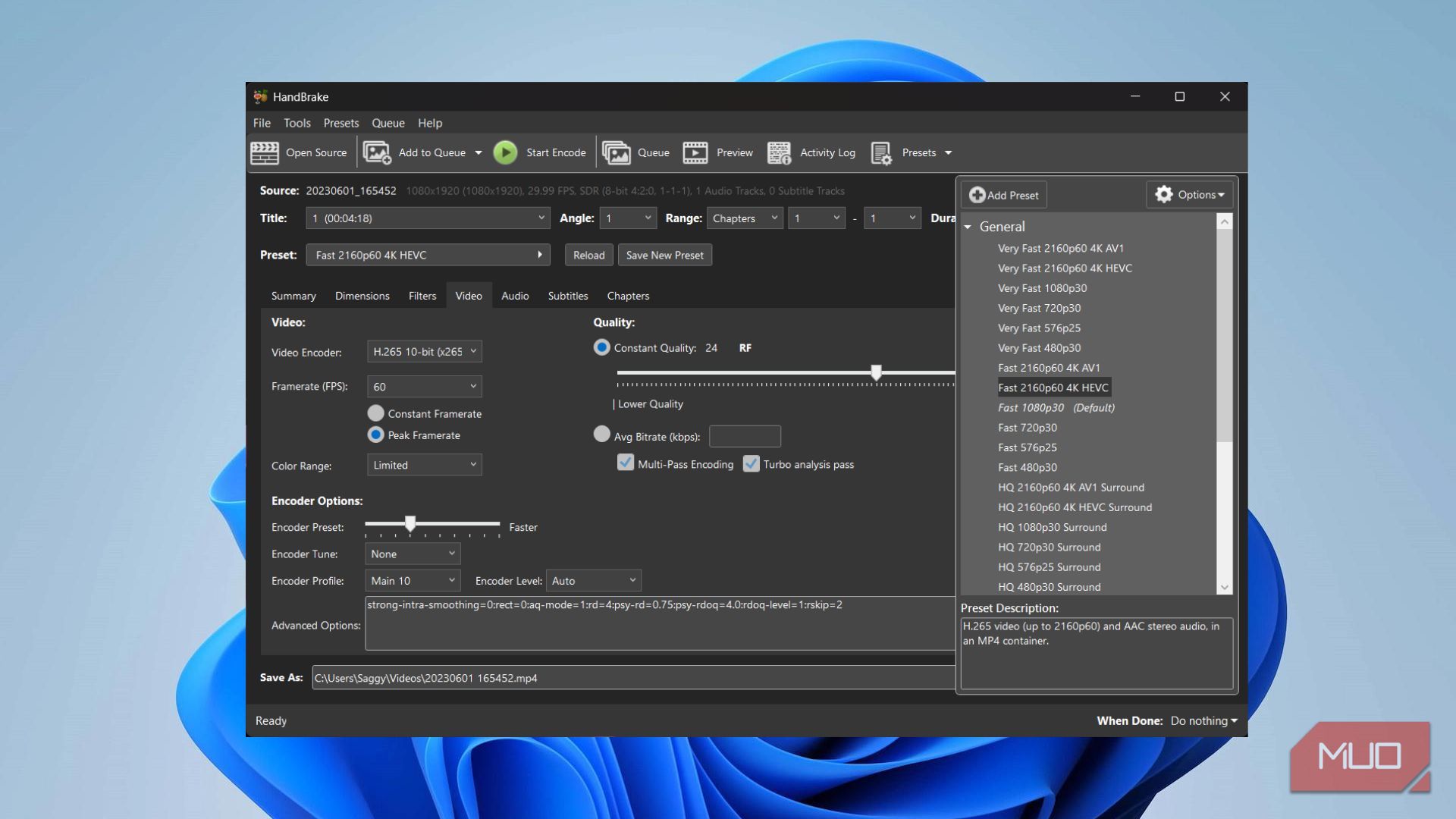Switch to the Filters tab
This screenshot has width=1456, height=819.
(x=422, y=296)
